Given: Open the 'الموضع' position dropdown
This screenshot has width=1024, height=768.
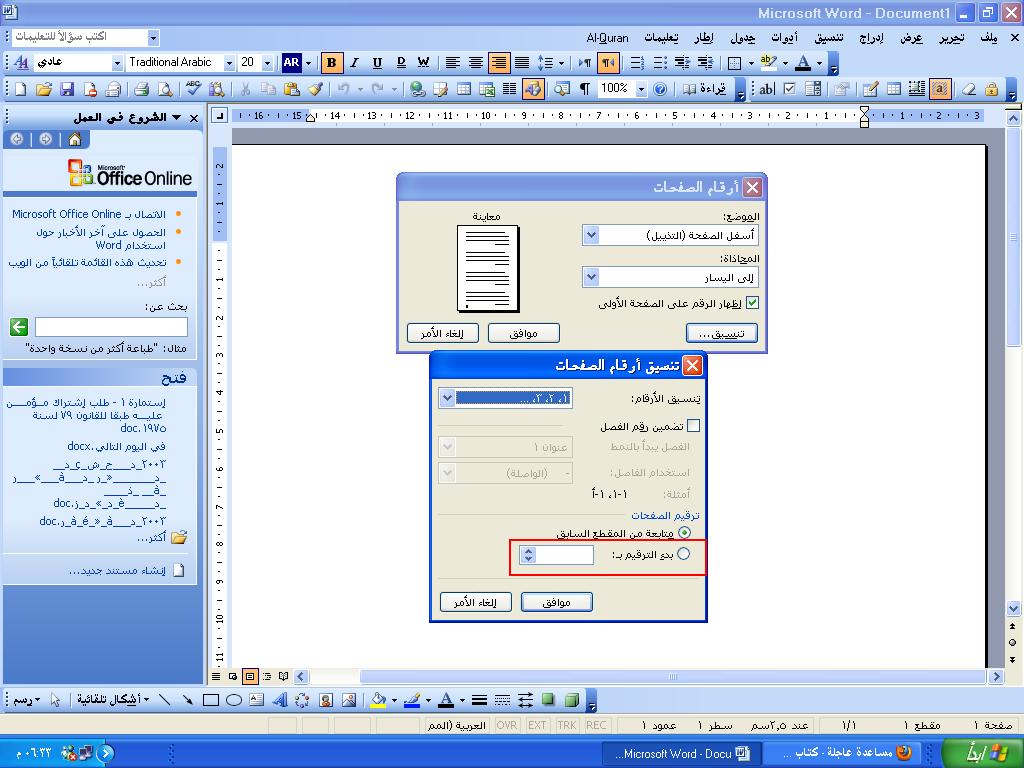Looking at the screenshot, I should [591, 235].
